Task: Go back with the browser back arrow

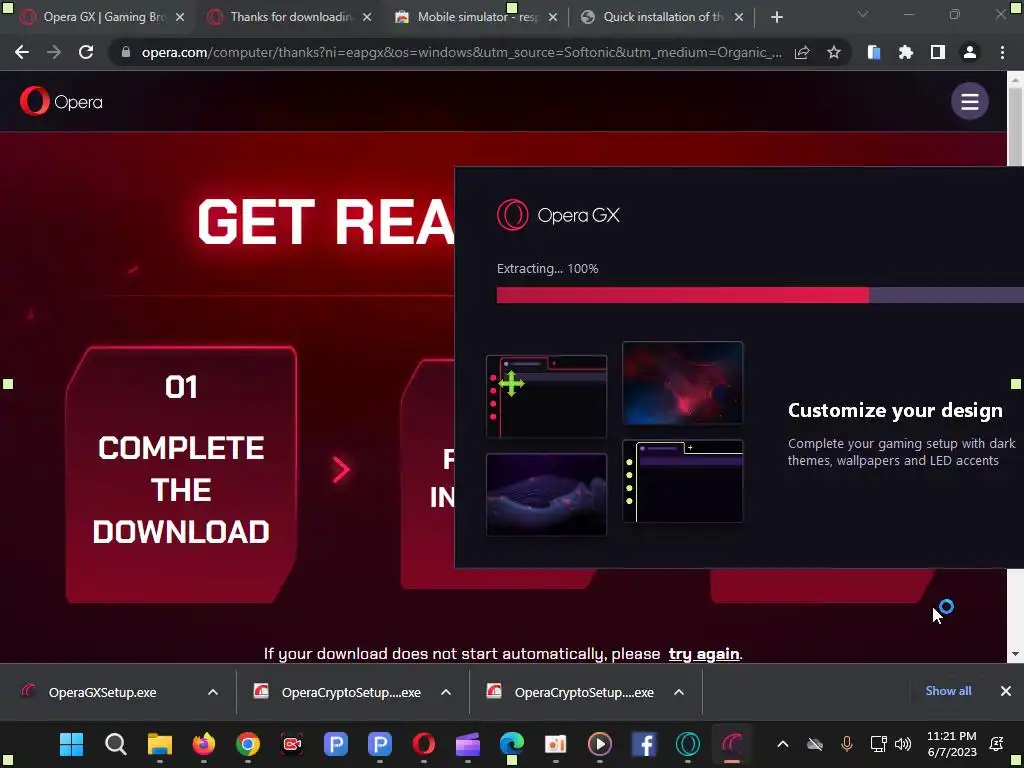Action: pyautogui.click(x=22, y=52)
